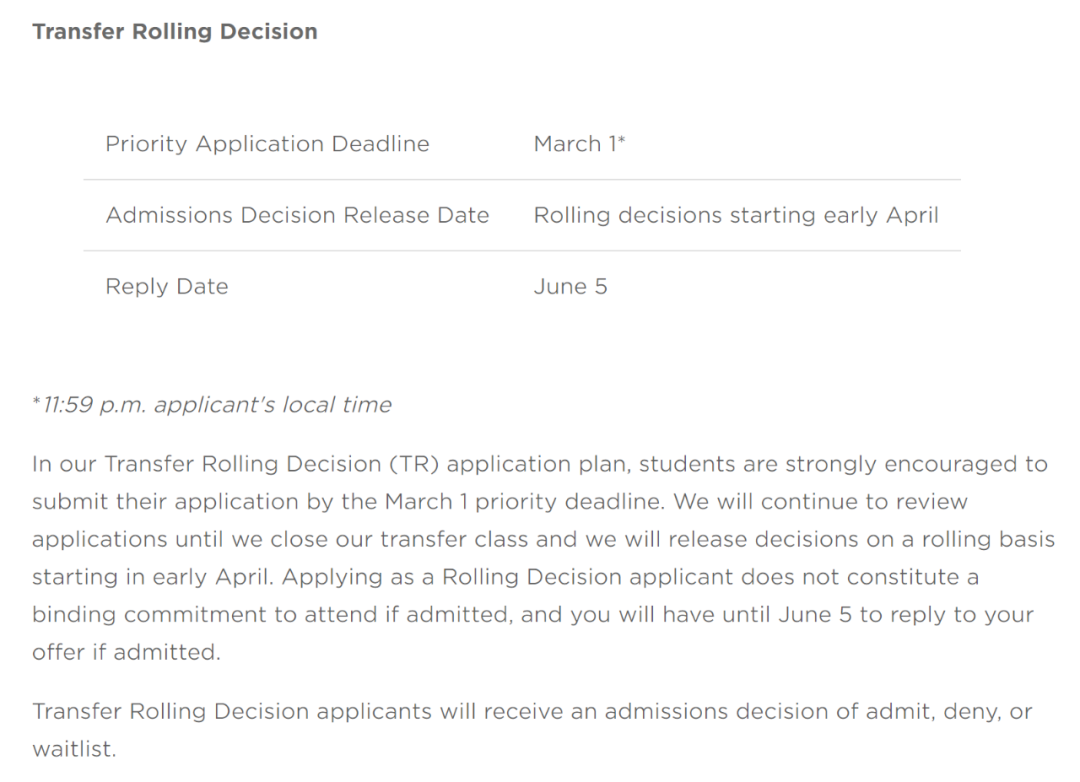Click the word 'waitlist.' on the last line
The width and height of the screenshot is (1080, 782).
[74, 748]
